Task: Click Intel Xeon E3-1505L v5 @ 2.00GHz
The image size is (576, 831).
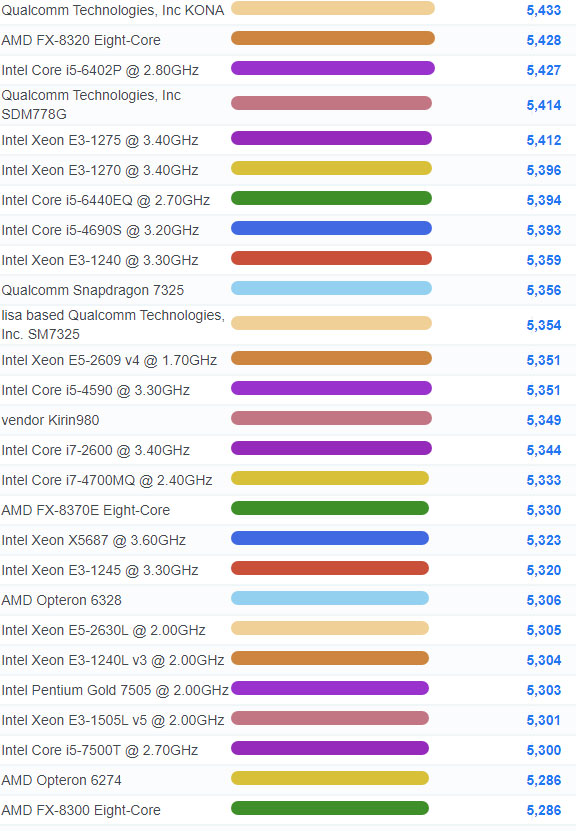Action: (113, 720)
